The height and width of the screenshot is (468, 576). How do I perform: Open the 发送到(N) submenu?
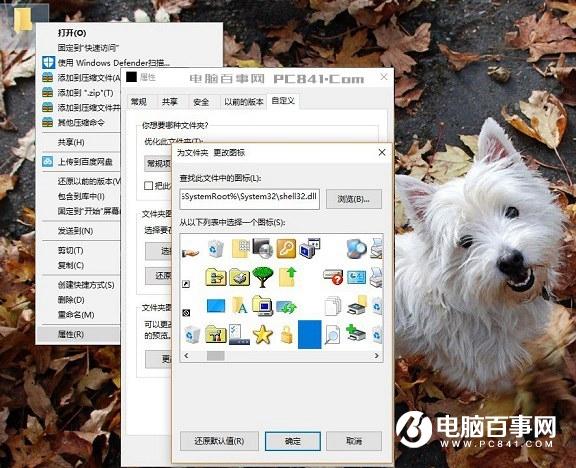75,231
